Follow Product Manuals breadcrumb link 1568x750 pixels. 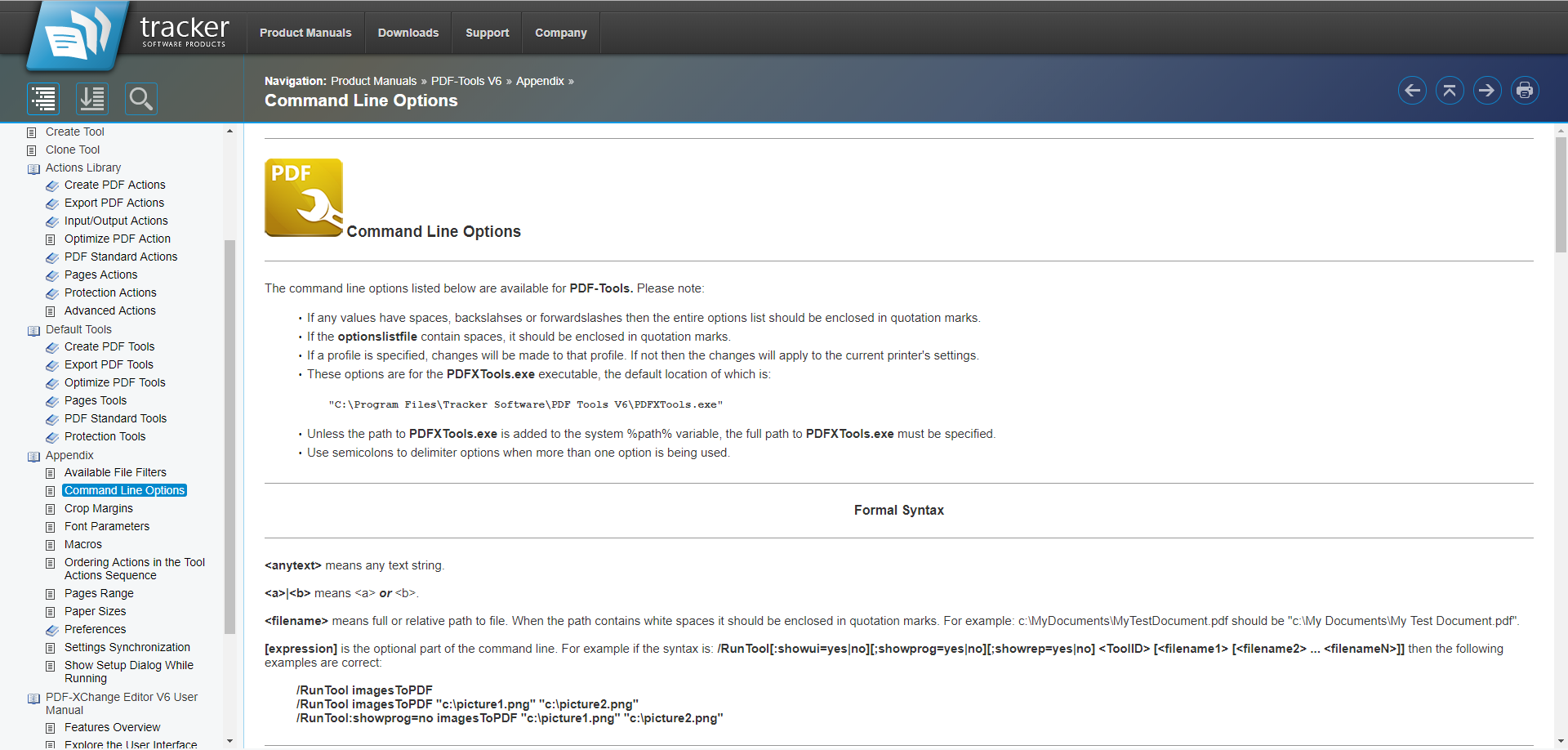click(373, 81)
